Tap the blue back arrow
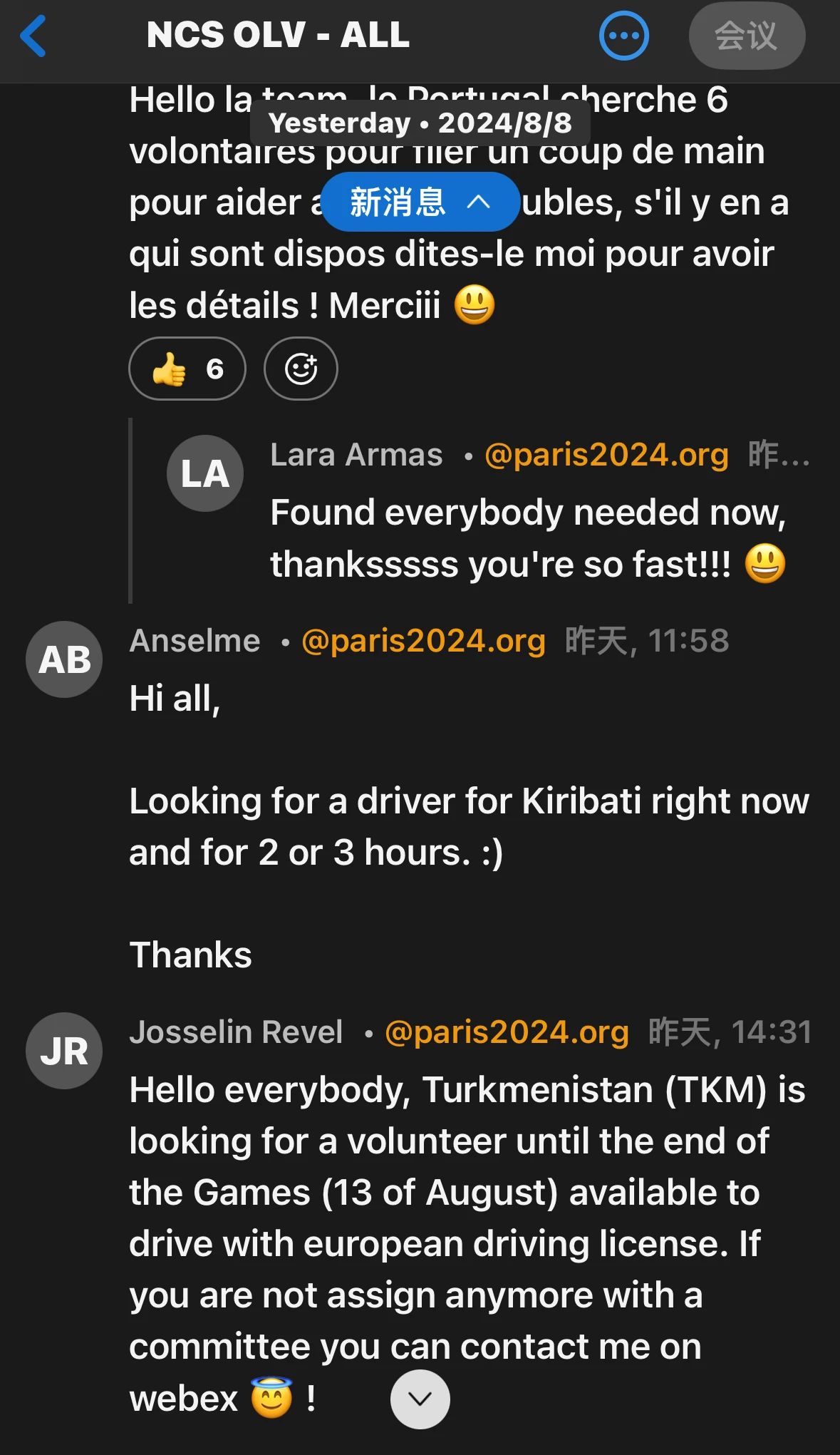This screenshot has height=1455, width=840. (x=33, y=36)
